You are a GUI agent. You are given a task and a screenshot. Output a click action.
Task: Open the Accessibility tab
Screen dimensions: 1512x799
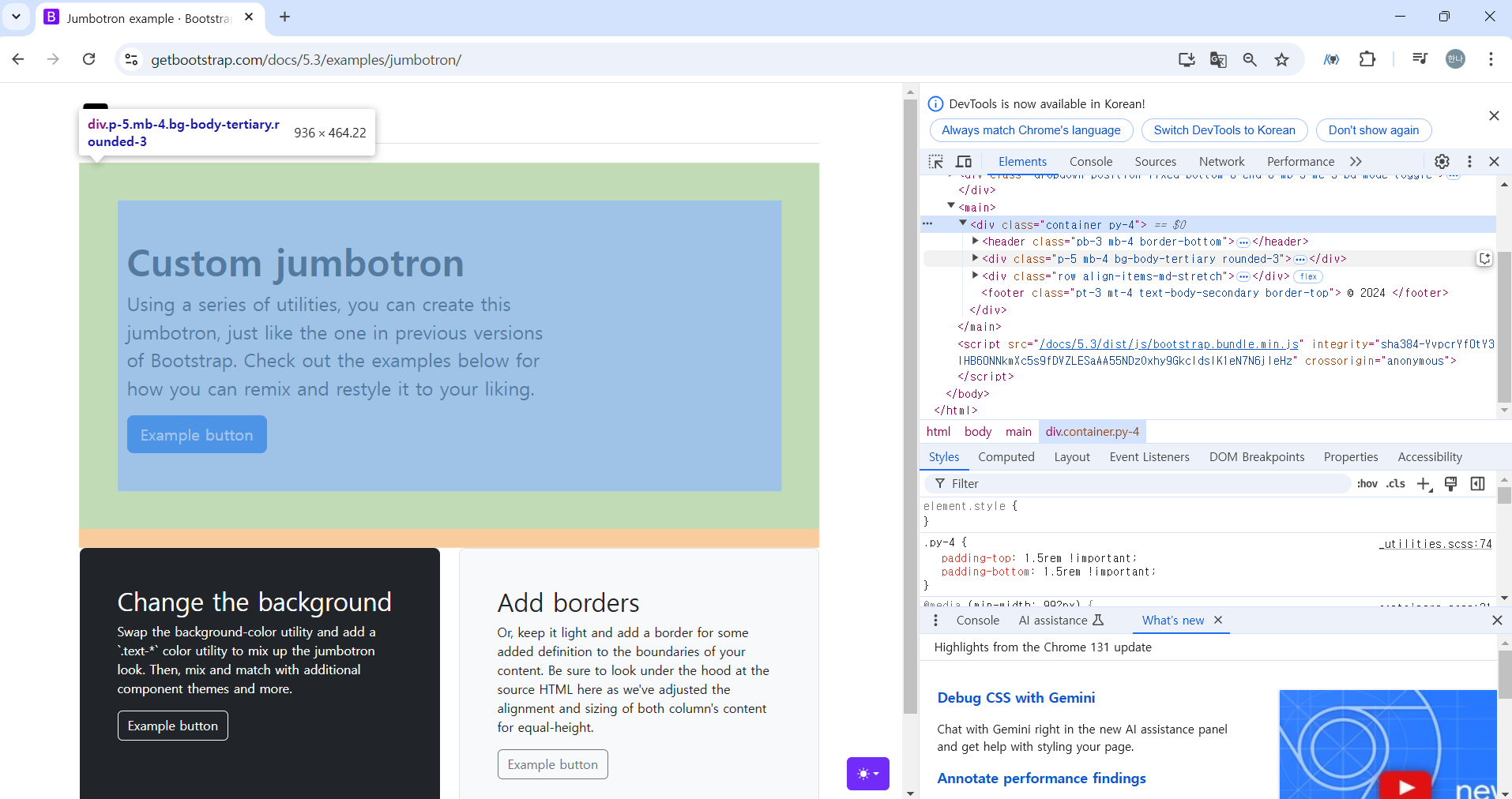(1429, 457)
